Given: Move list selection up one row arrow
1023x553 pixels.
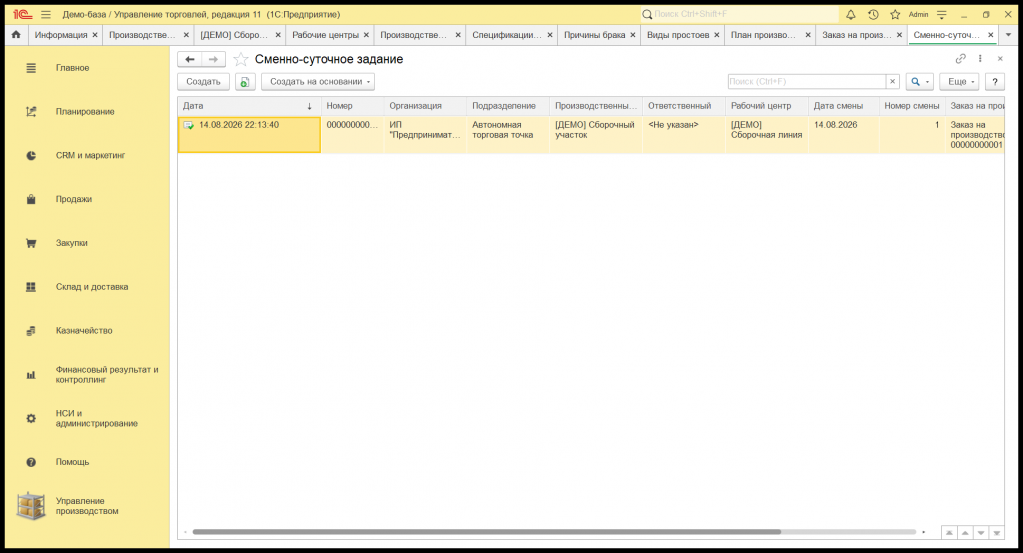Looking at the screenshot, I should tap(965, 533).
